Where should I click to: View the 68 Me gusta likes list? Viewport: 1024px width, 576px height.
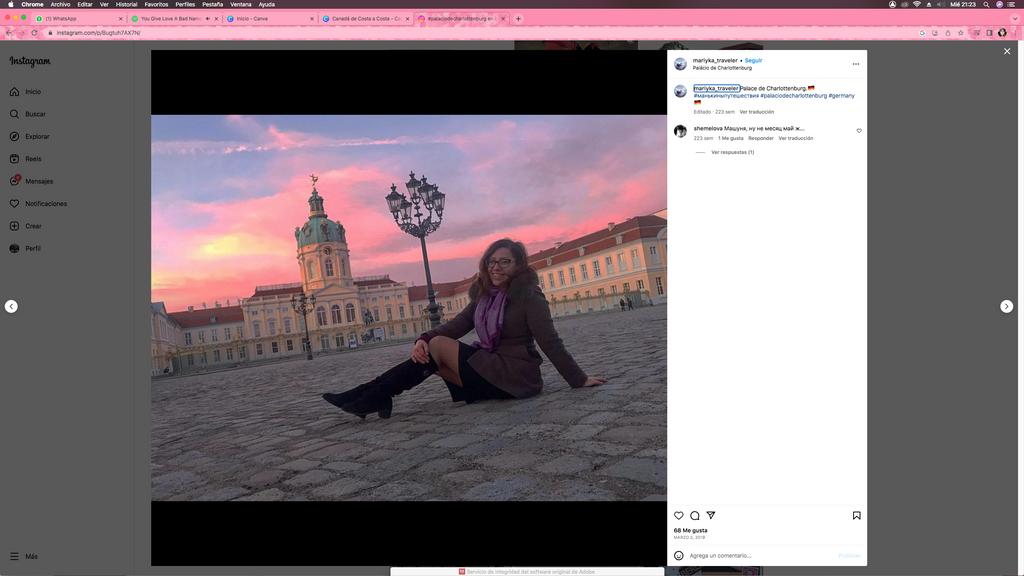(x=690, y=530)
